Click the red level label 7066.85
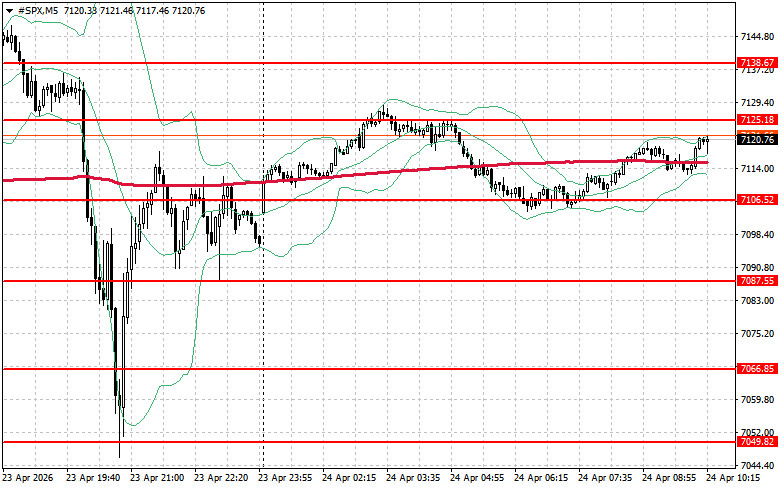Image resolution: width=781 pixels, height=489 pixels. pos(757,368)
